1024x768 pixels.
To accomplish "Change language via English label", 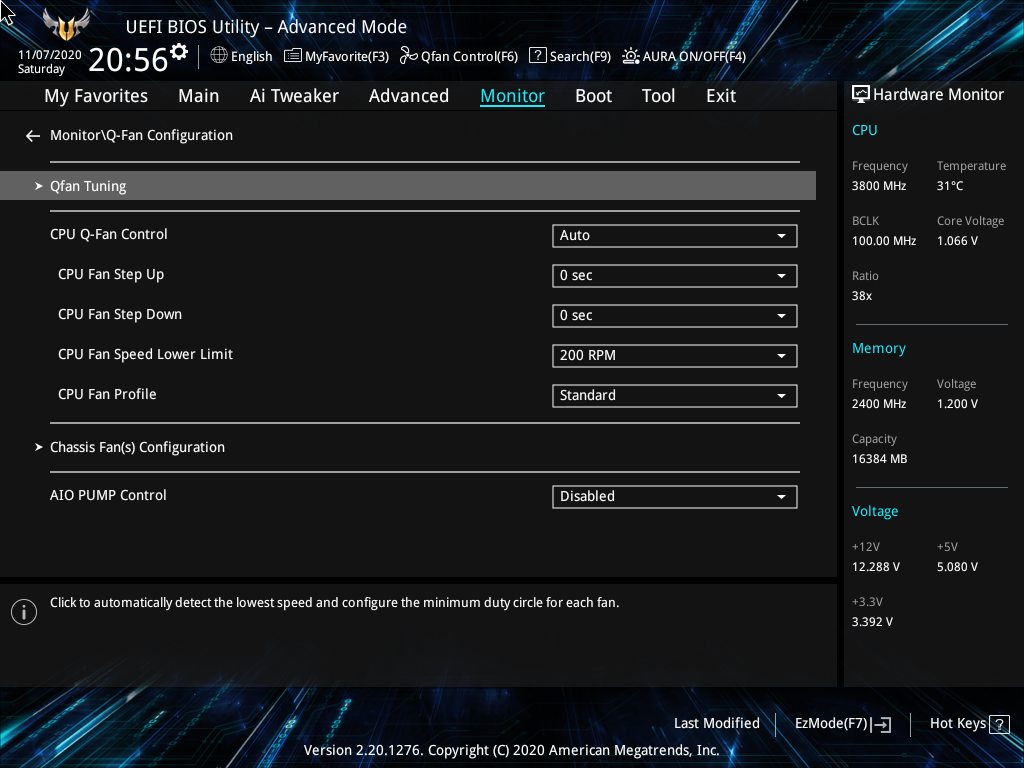I will pyautogui.click(x=251, y=57).
